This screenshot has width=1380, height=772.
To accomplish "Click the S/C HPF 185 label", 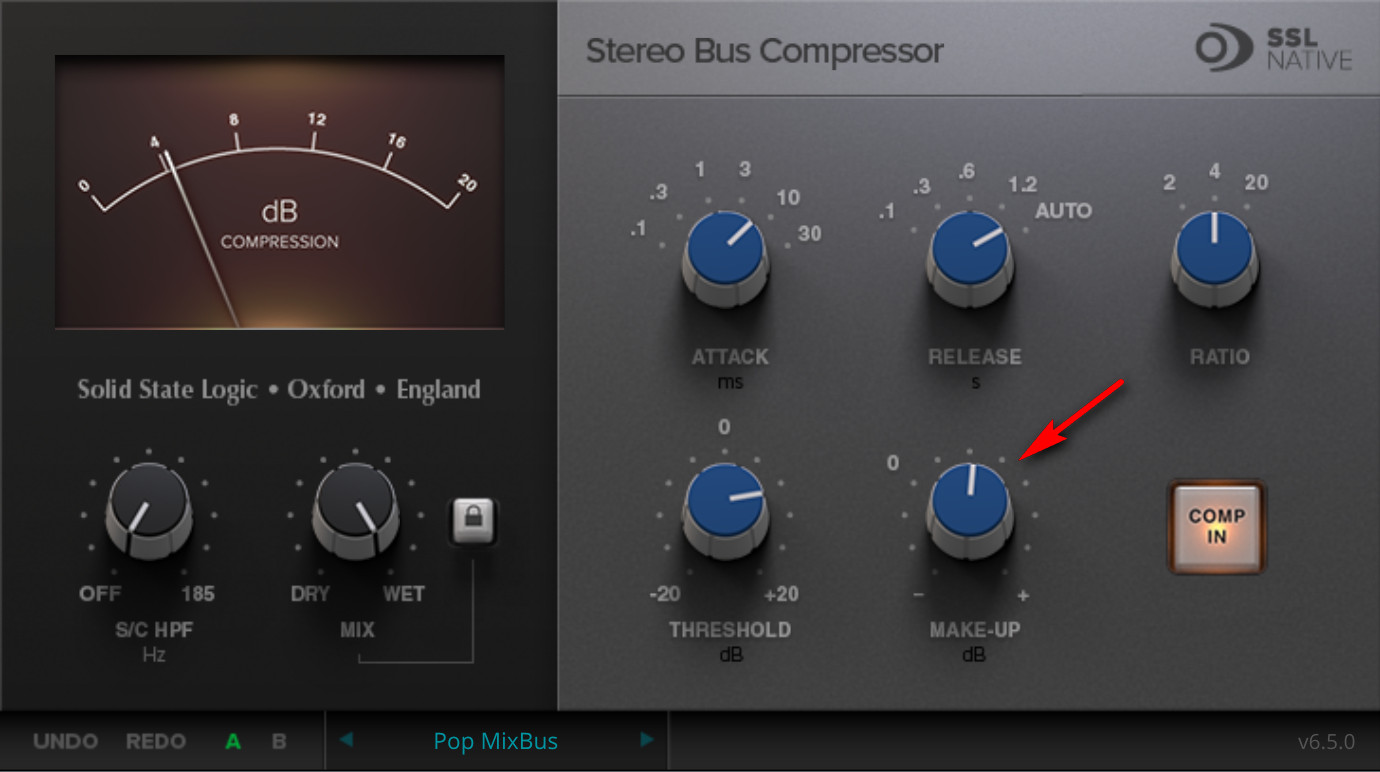I will pyautogui.click(x=198, y=594).
